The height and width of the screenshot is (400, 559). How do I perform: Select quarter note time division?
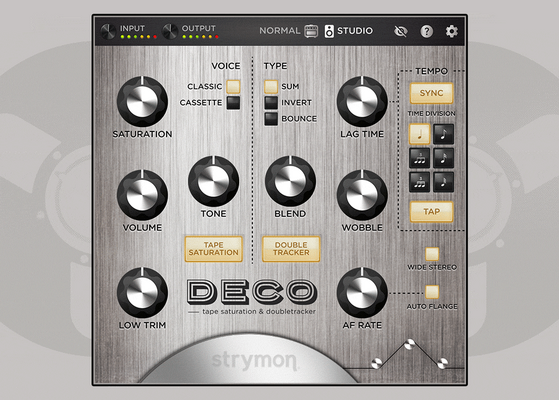pos(419,134)
